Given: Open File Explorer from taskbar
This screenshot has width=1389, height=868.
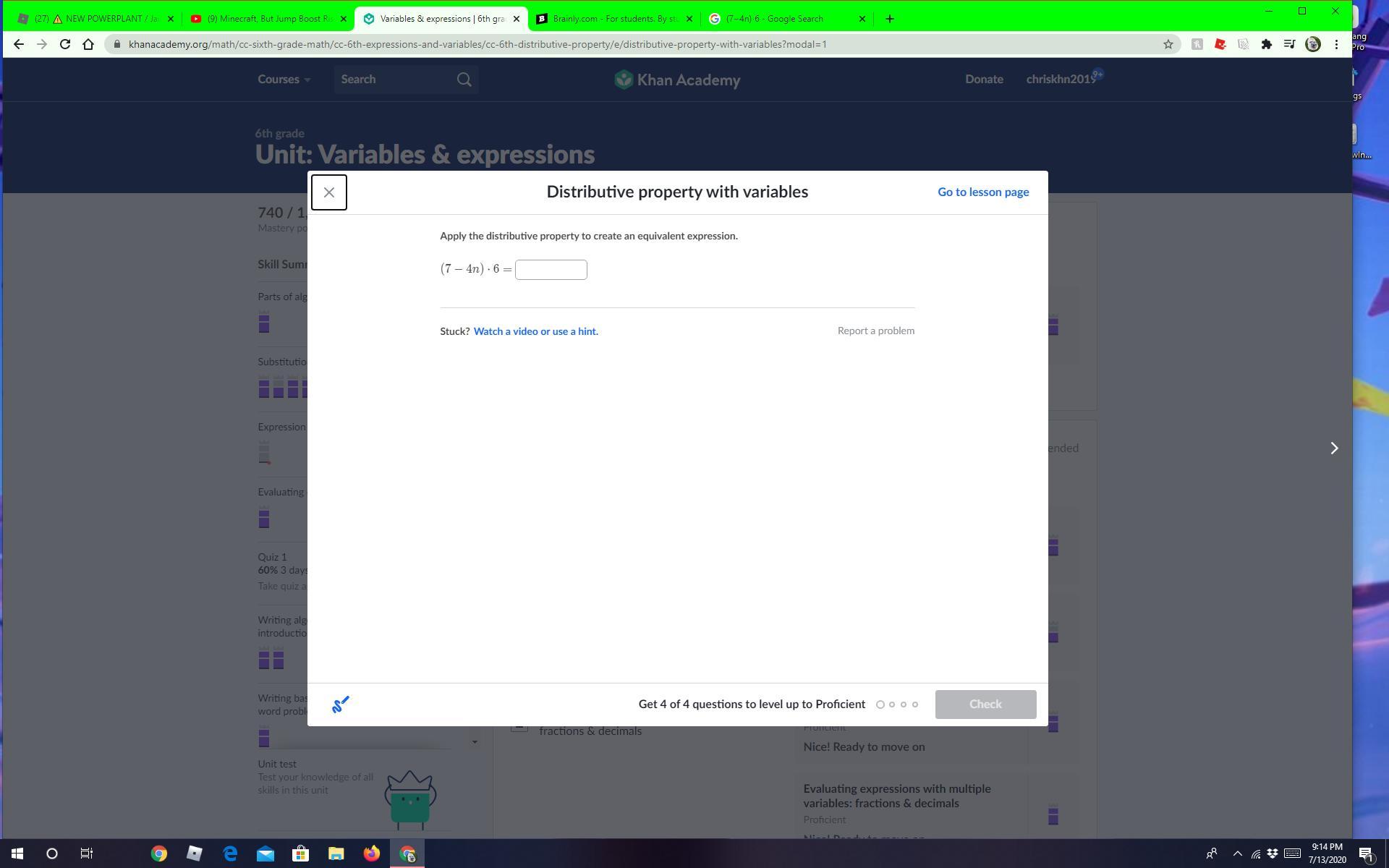Looking at the screenshot, I should point(336,854).
